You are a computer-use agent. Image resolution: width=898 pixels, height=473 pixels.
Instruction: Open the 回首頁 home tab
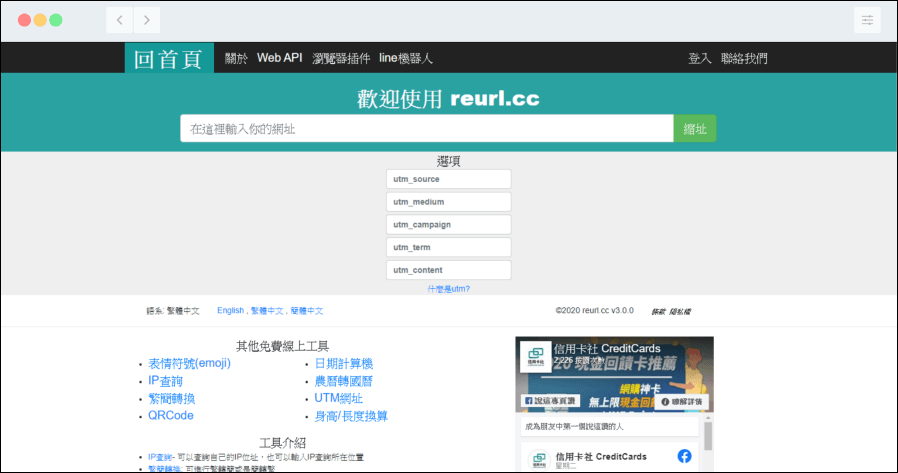click(x=169, y=58)
